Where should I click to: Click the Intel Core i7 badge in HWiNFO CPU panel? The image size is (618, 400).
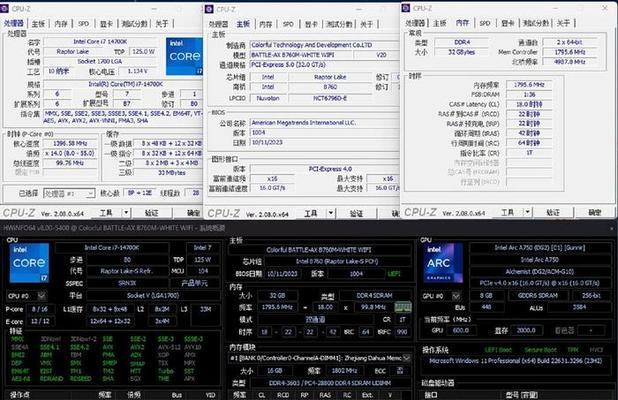(x=30, y=262)
